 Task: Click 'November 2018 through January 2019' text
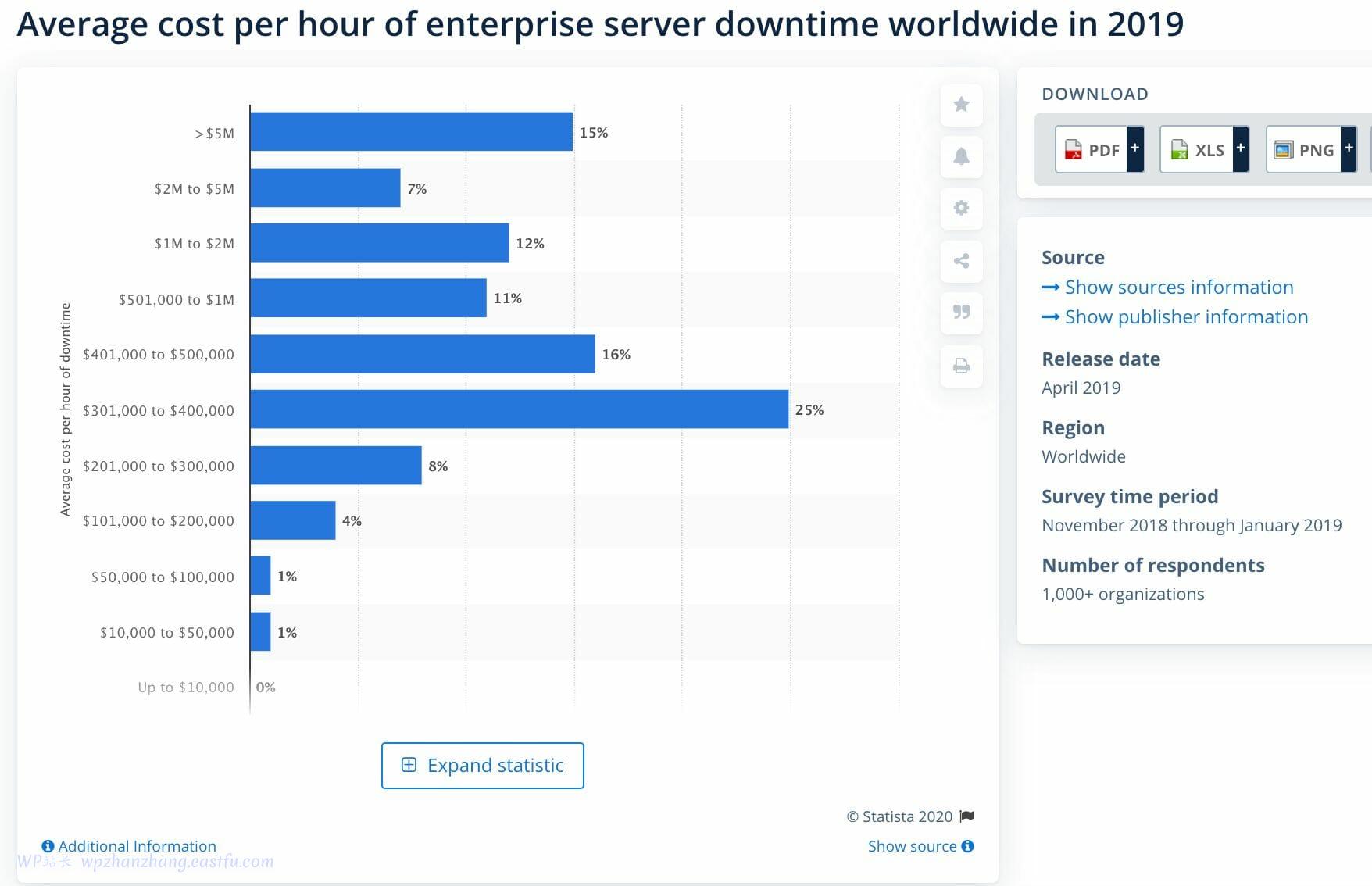click(x=1192, y=526)
